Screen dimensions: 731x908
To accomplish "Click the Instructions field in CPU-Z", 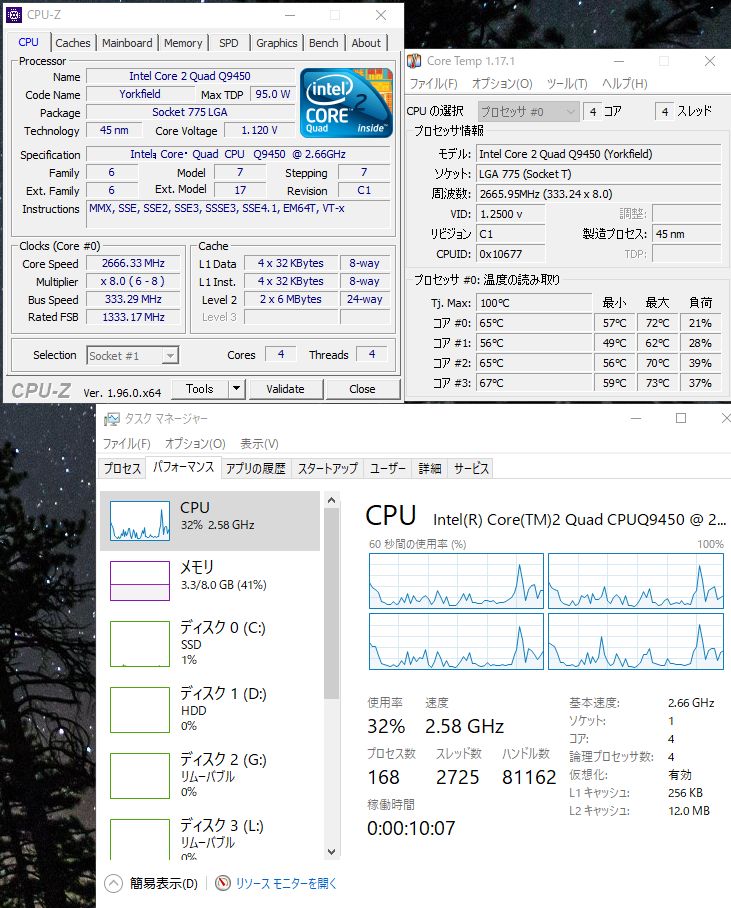I will pyautogui.click(x=238, y=214).
